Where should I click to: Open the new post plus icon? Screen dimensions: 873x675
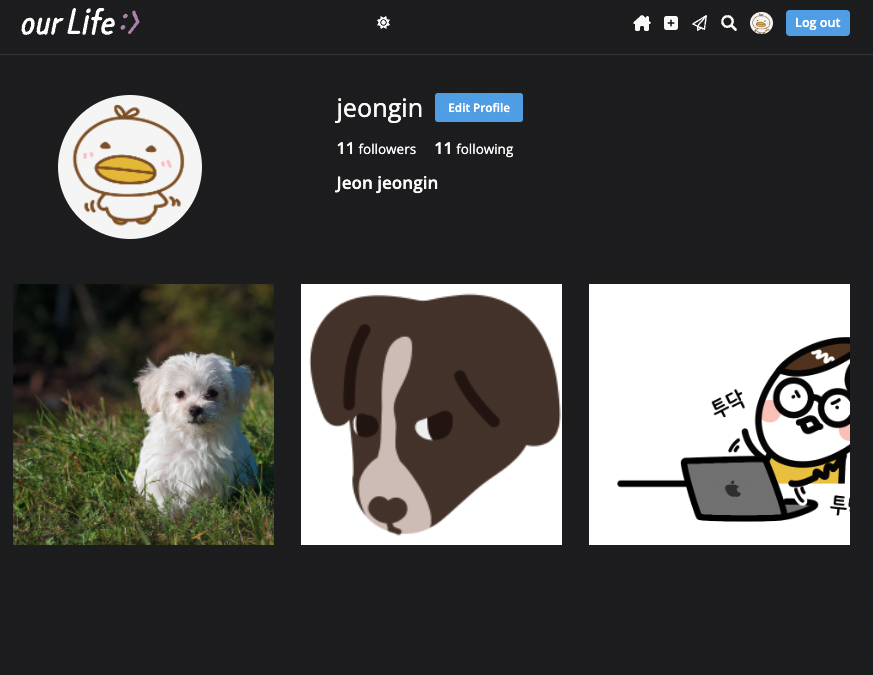point(671,23)
